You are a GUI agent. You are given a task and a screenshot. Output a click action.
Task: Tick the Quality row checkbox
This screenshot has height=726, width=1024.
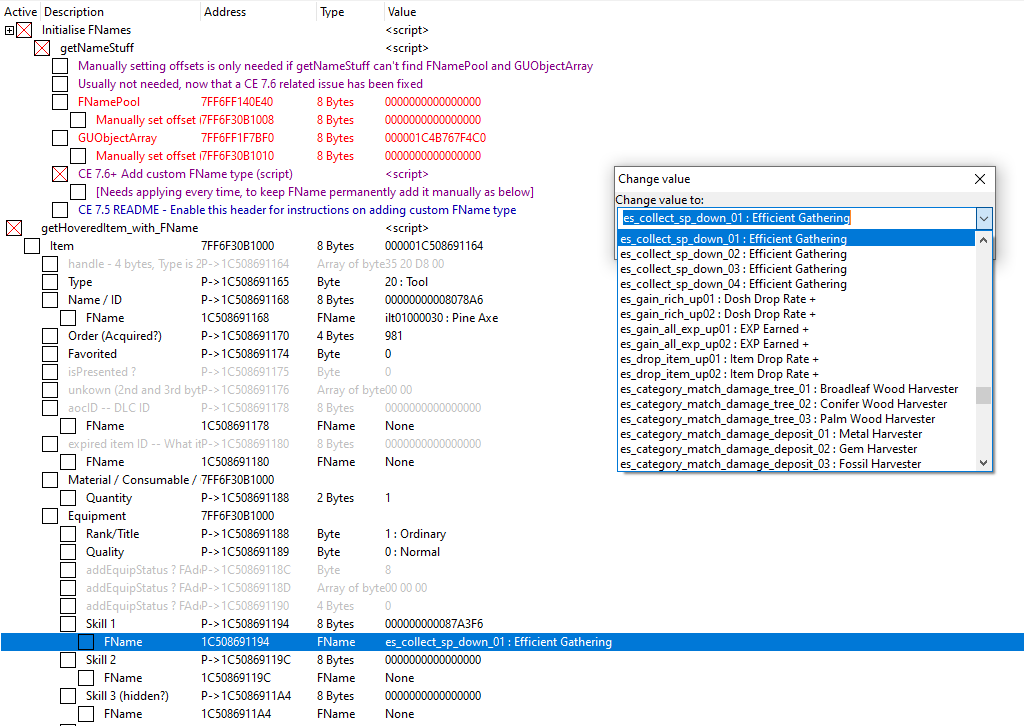click(68, 552)
